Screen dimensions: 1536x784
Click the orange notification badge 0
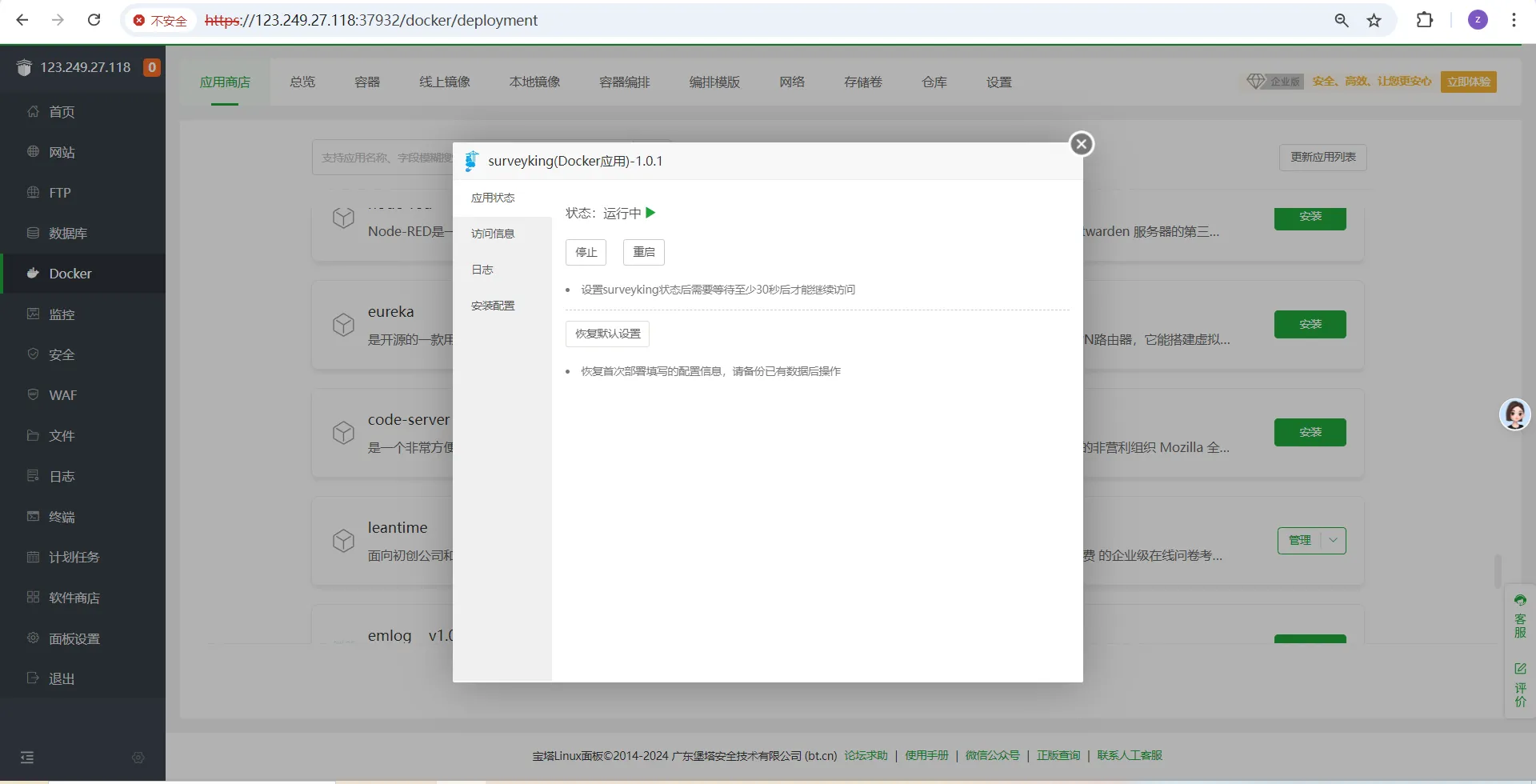(152, 67)
